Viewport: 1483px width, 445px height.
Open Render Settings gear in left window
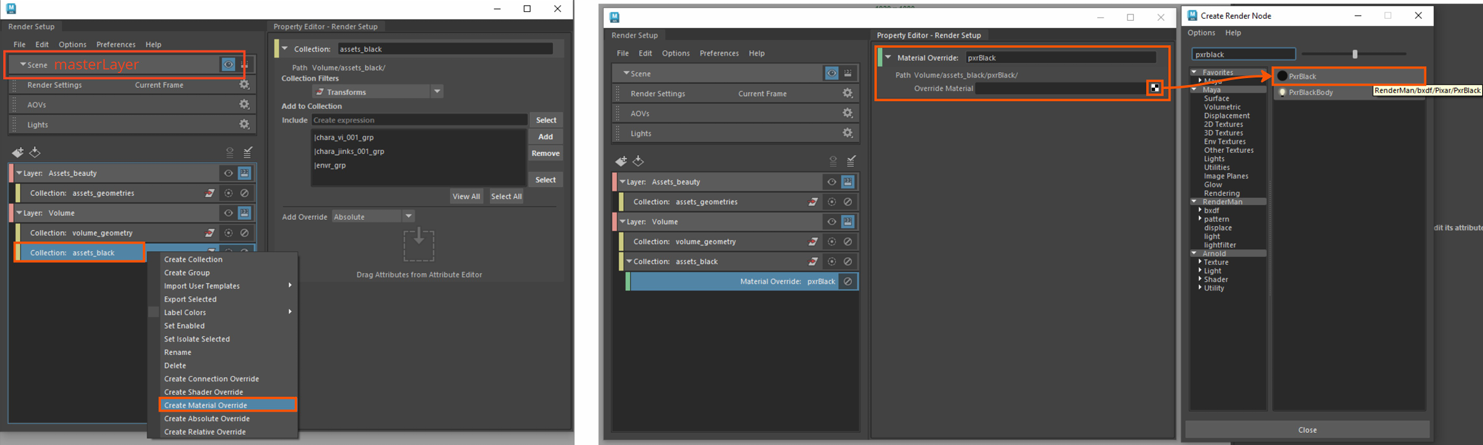pyautogui.click(x=244, y=85)
